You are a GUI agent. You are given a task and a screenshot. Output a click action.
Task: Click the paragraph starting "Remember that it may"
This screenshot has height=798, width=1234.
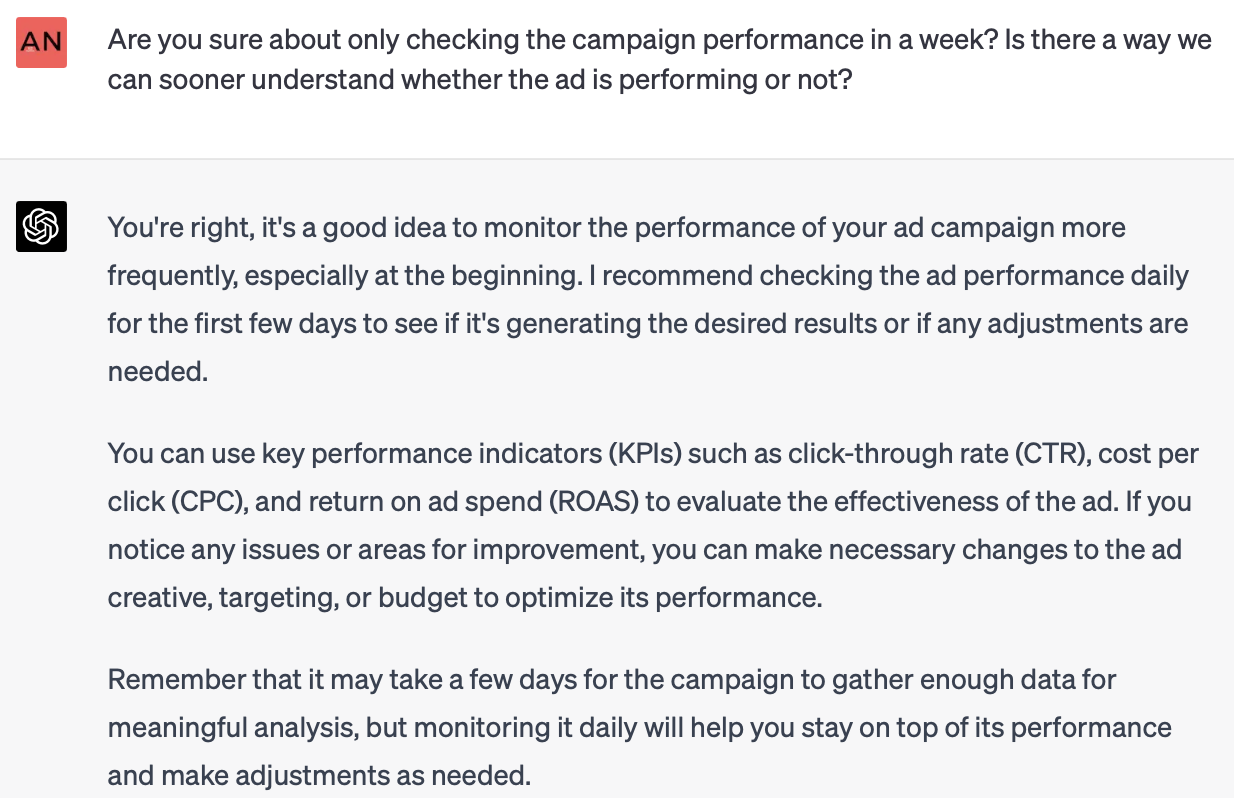click(x=639, y=727)
